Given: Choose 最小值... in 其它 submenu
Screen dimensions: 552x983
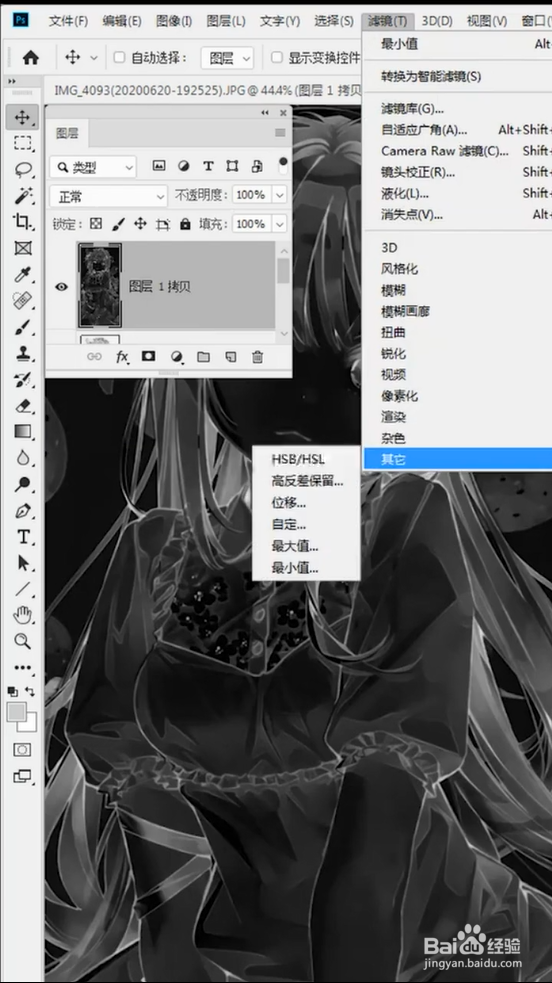Looking at the screenshot, I should click(x=295, y=569).
